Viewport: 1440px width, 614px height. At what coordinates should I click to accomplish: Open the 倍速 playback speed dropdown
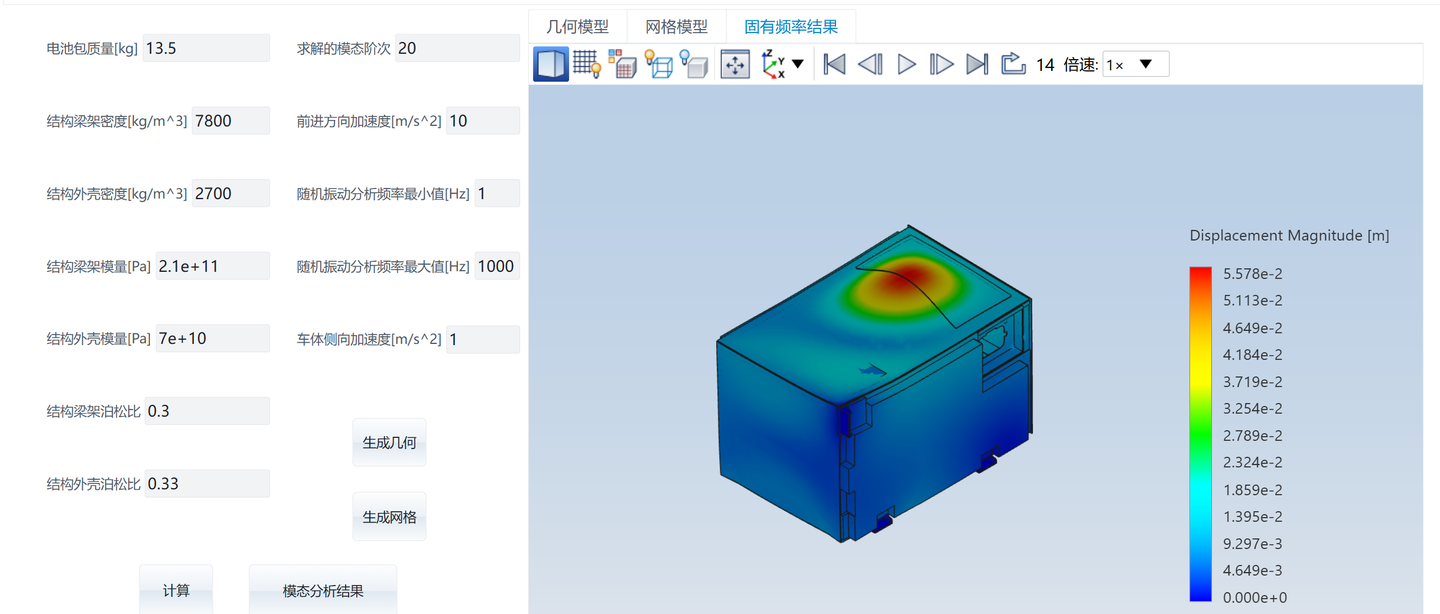coord(1135,64)
